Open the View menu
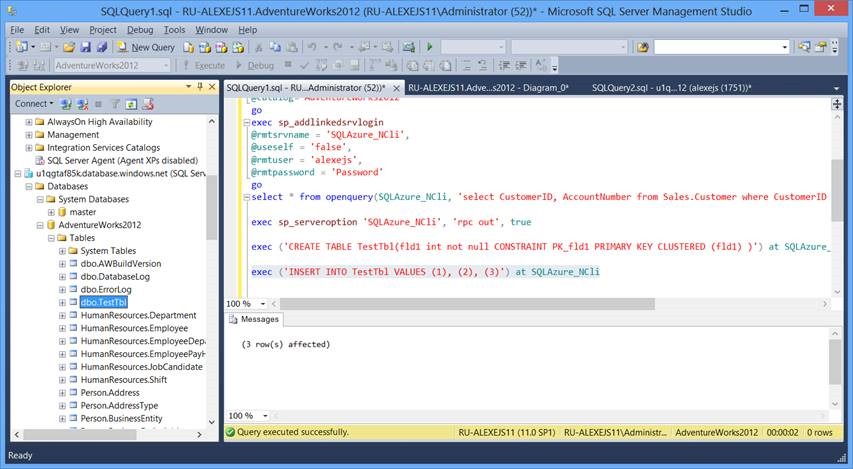This screenshot has height=469, width=853. coord(69,30)
